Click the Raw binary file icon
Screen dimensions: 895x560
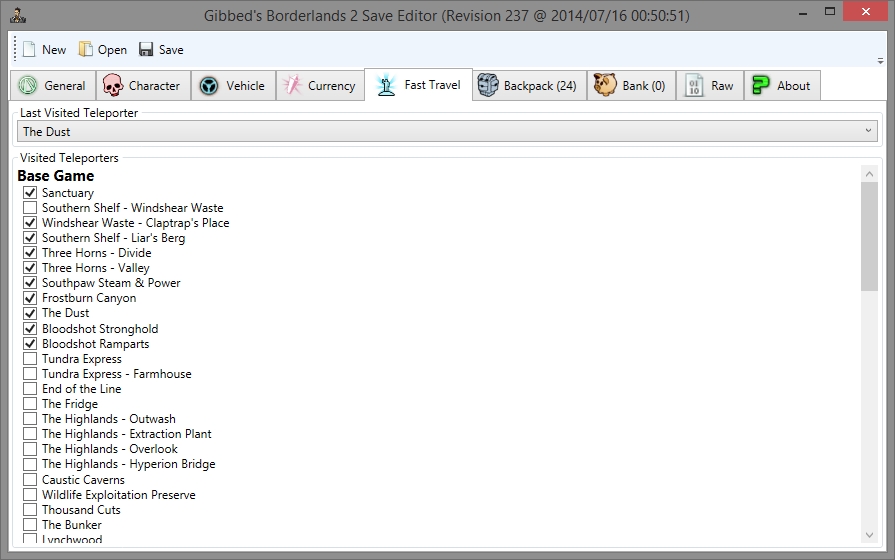(x=694, y=86)
